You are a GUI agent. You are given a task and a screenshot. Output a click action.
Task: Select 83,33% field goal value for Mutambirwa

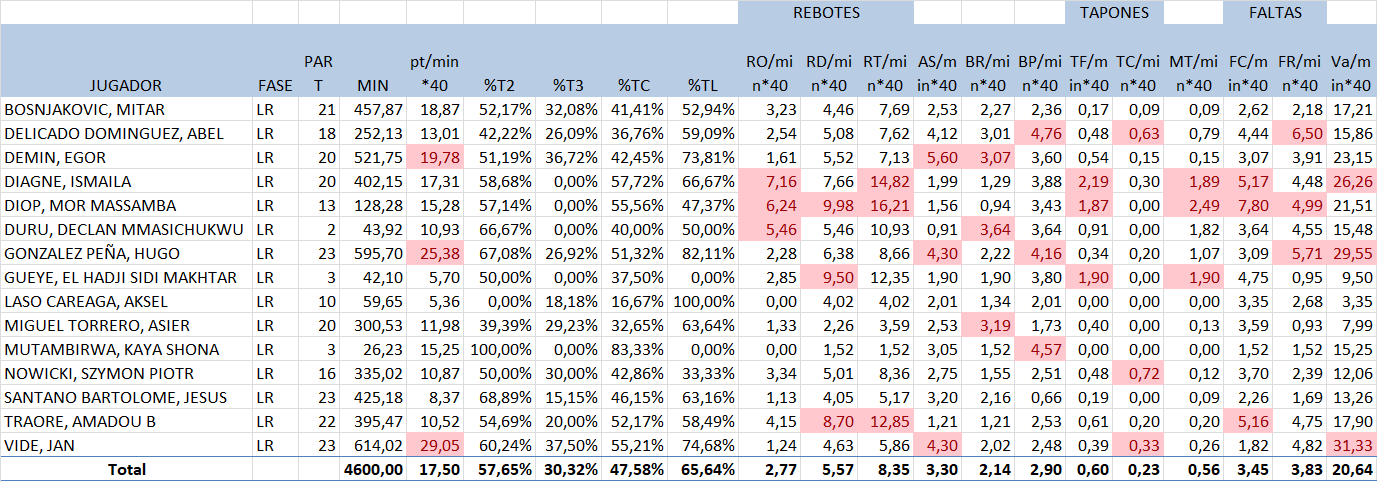(634, 349)
